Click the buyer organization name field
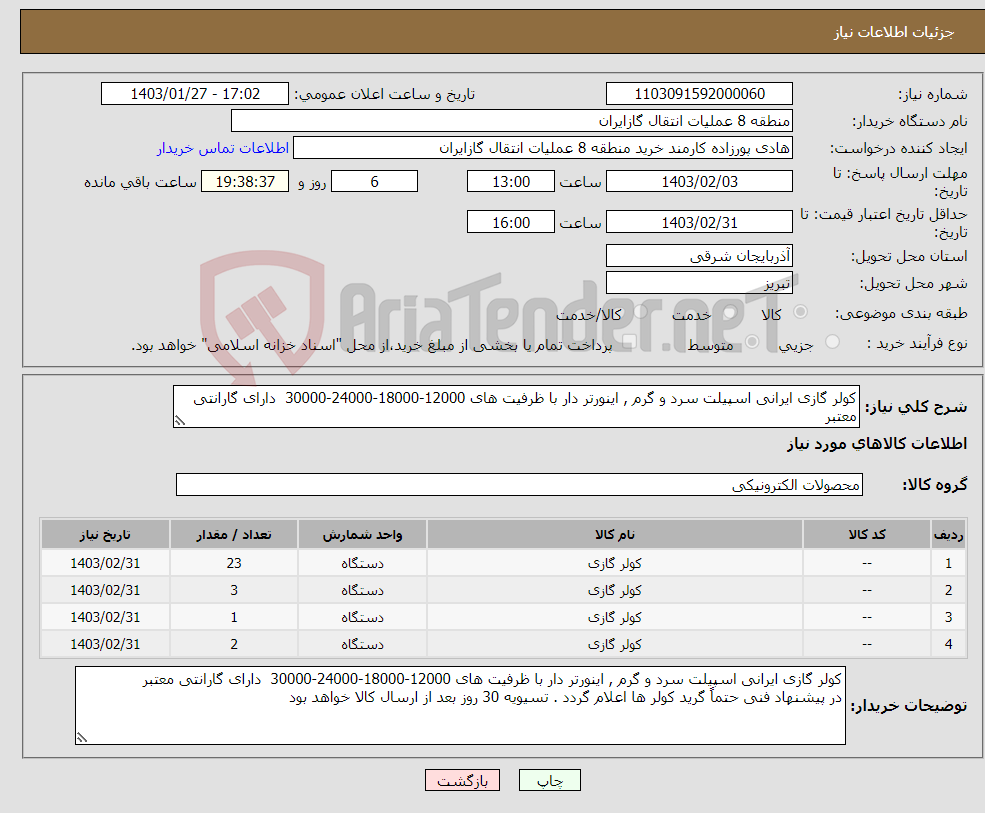This screenshot has height=813, width=985. coord(512,121)
